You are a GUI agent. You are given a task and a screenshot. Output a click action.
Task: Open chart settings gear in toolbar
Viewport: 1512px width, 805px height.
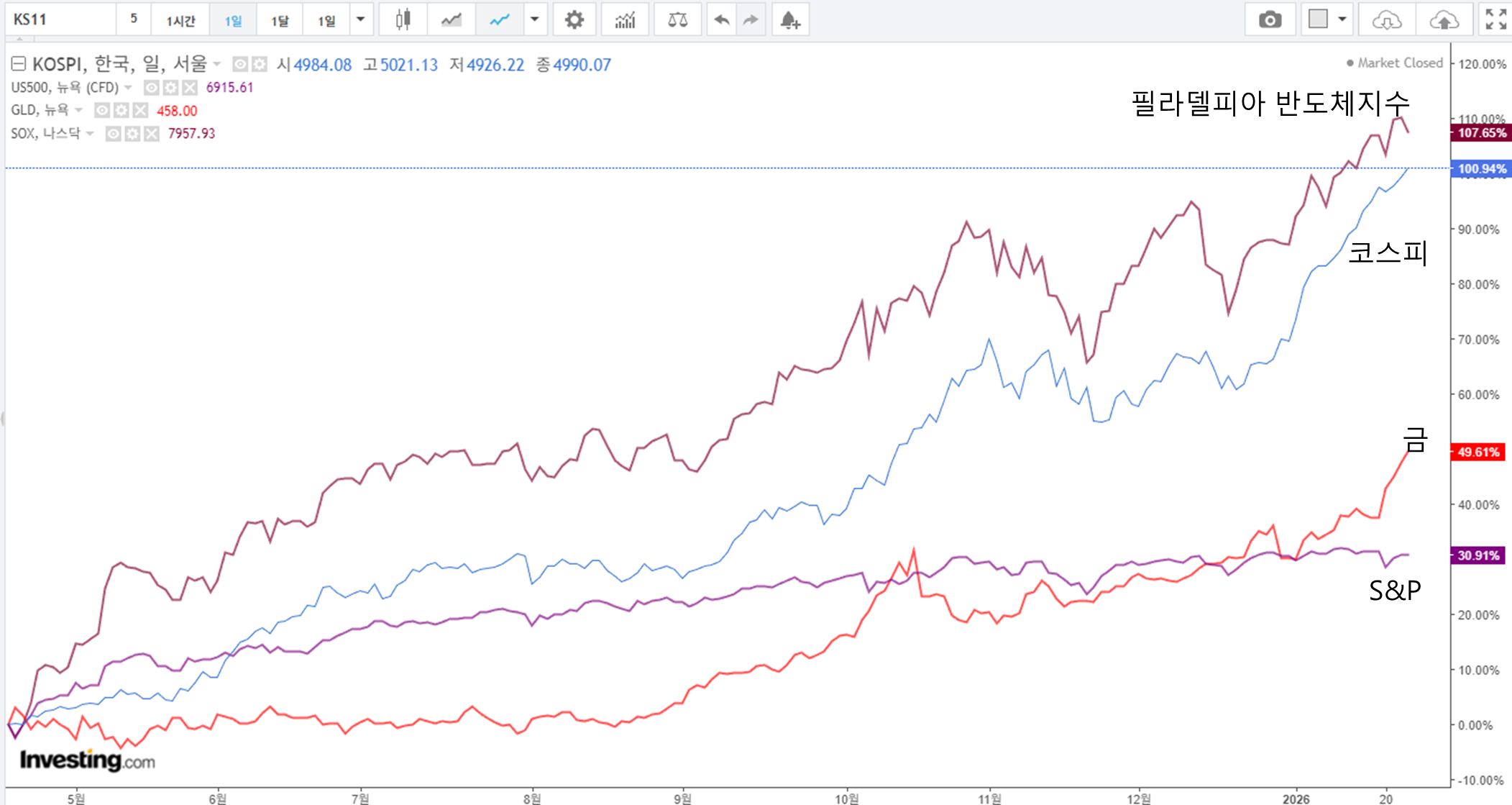click(x=574, y=20)
